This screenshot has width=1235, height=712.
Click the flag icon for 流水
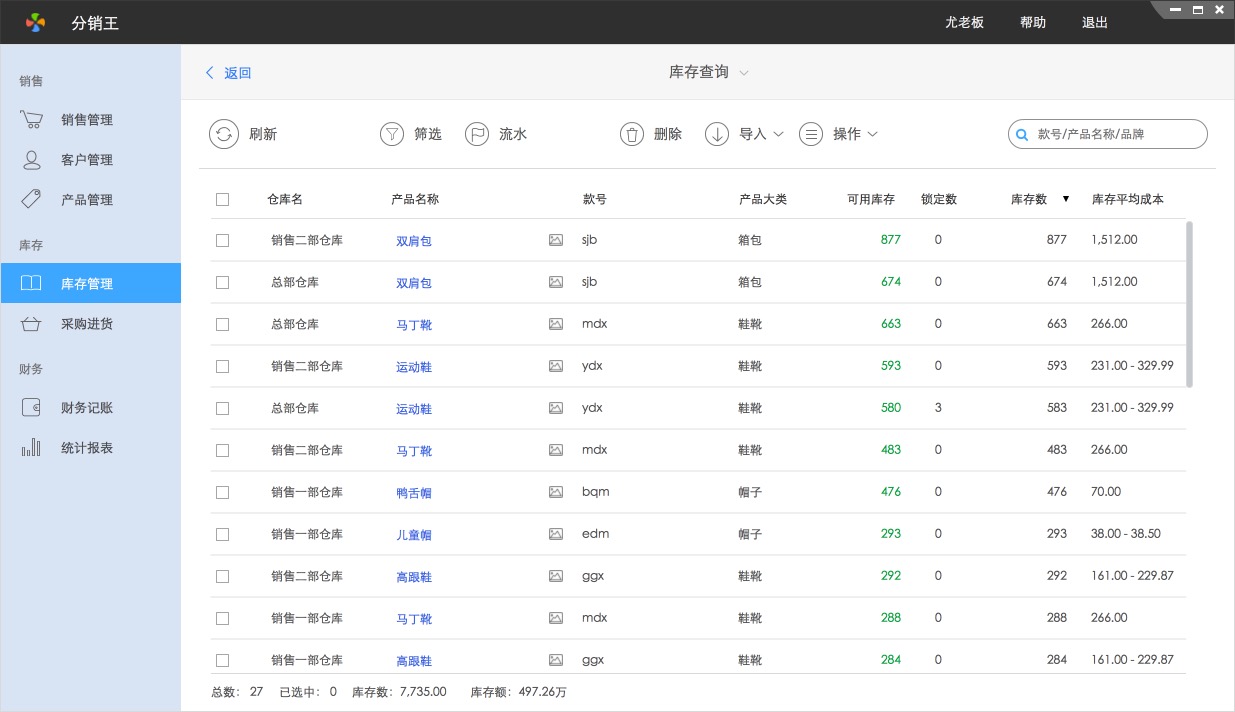pyautogui.click(x=477, y=134)
